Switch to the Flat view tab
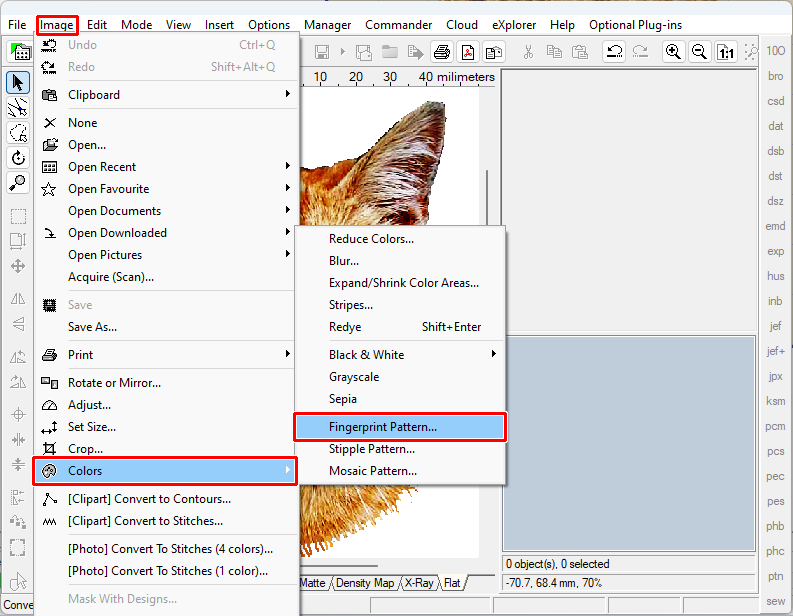793x616 pixels. [452, 583]
